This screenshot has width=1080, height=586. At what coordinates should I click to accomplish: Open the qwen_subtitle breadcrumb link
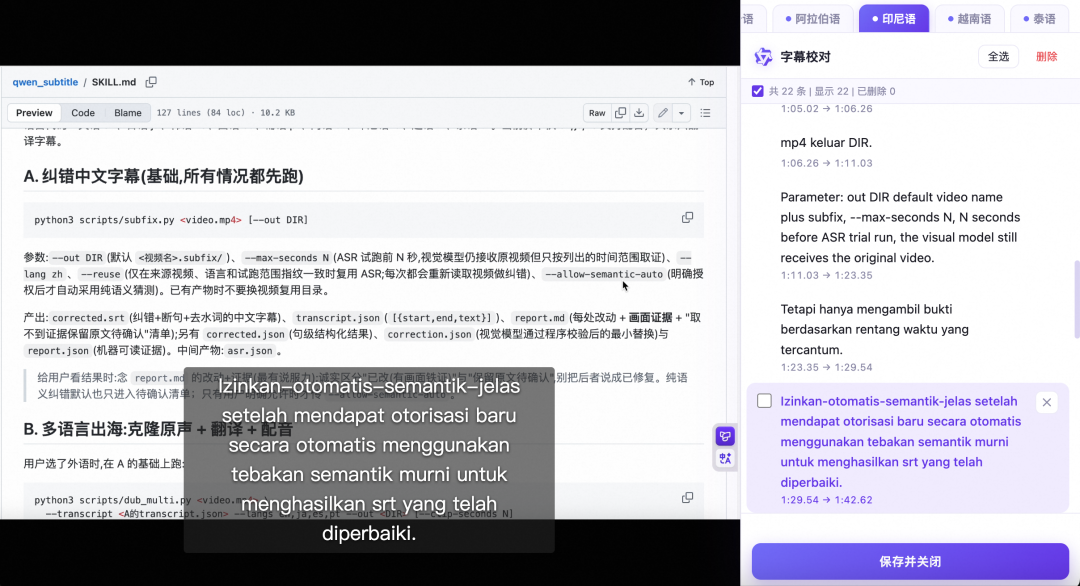point(45,82)
